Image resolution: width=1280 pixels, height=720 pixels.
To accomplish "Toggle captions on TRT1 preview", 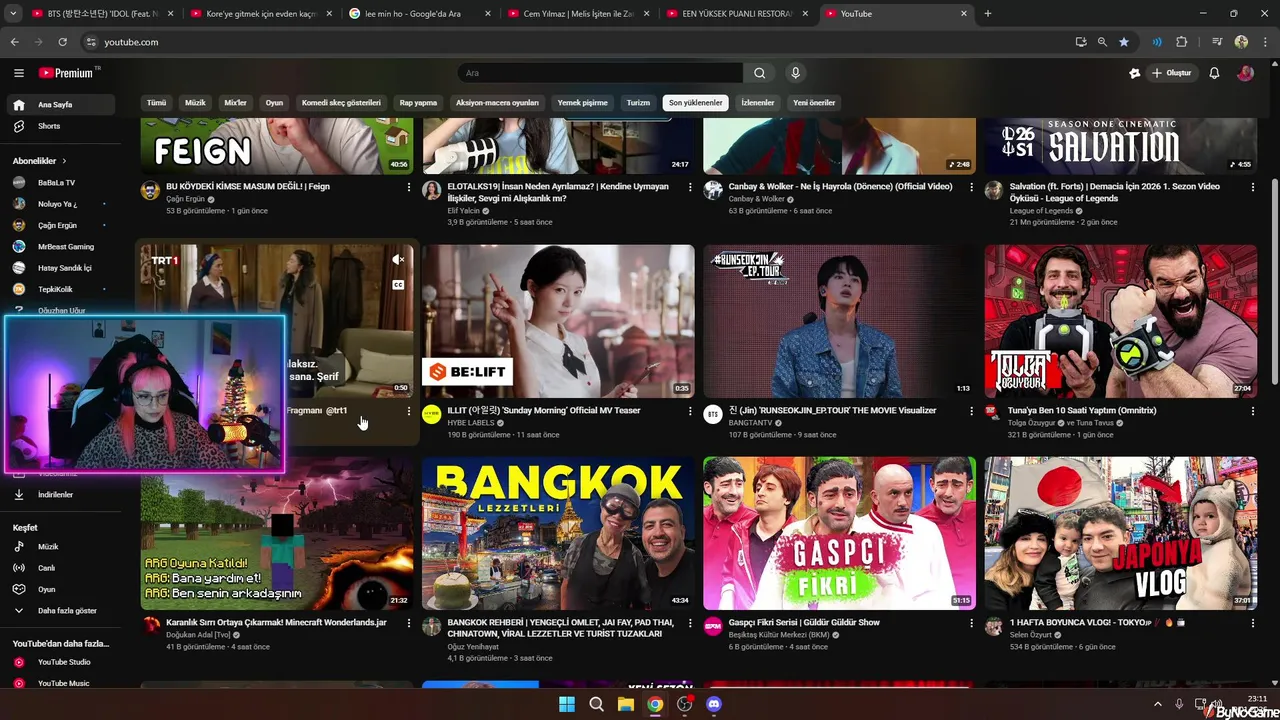I will 398,285.
